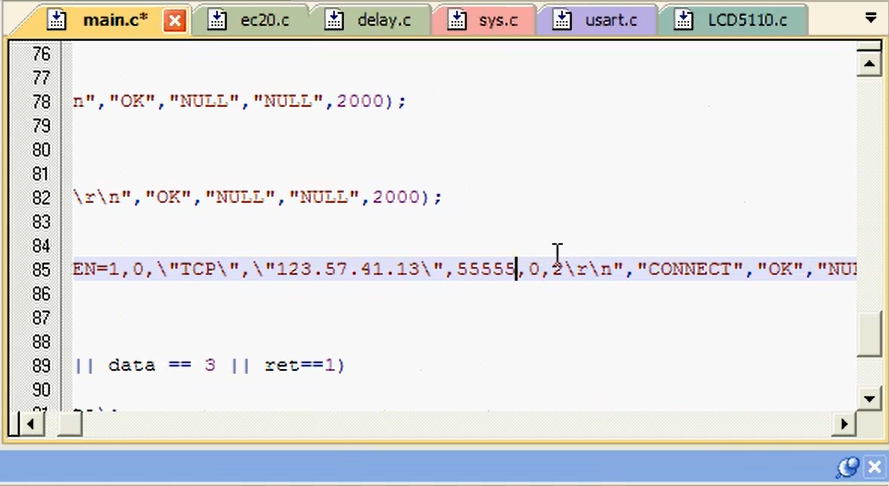Click line number 90 in the gutter

tap(41, 390)
